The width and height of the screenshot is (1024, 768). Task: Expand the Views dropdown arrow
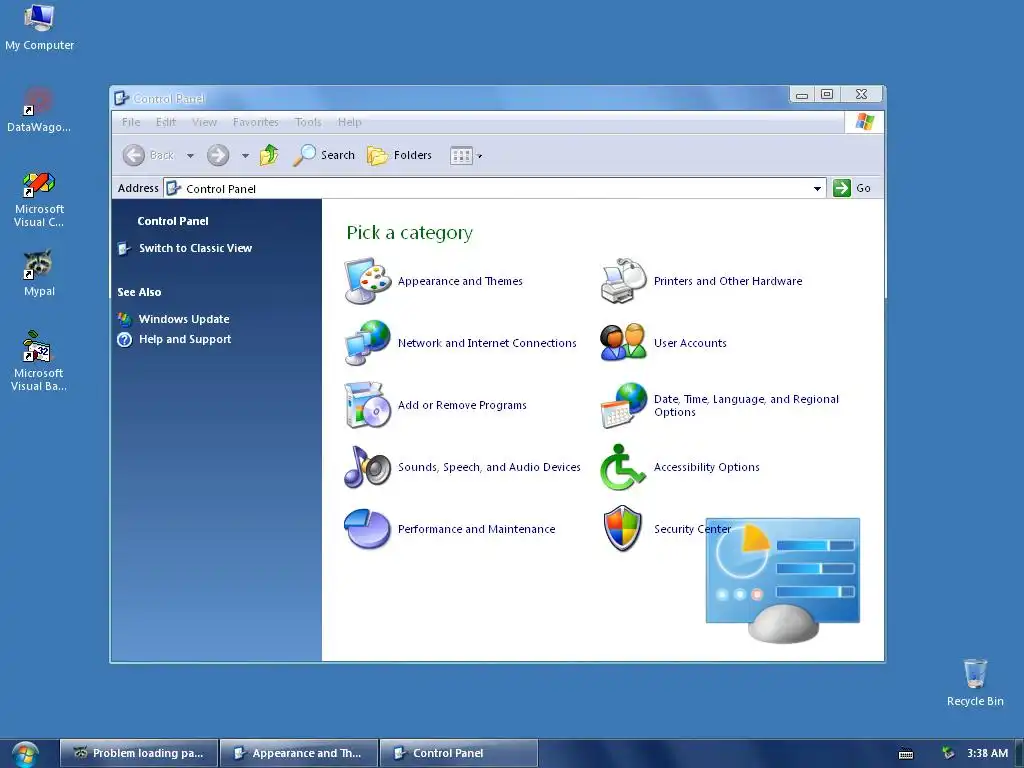479,156
